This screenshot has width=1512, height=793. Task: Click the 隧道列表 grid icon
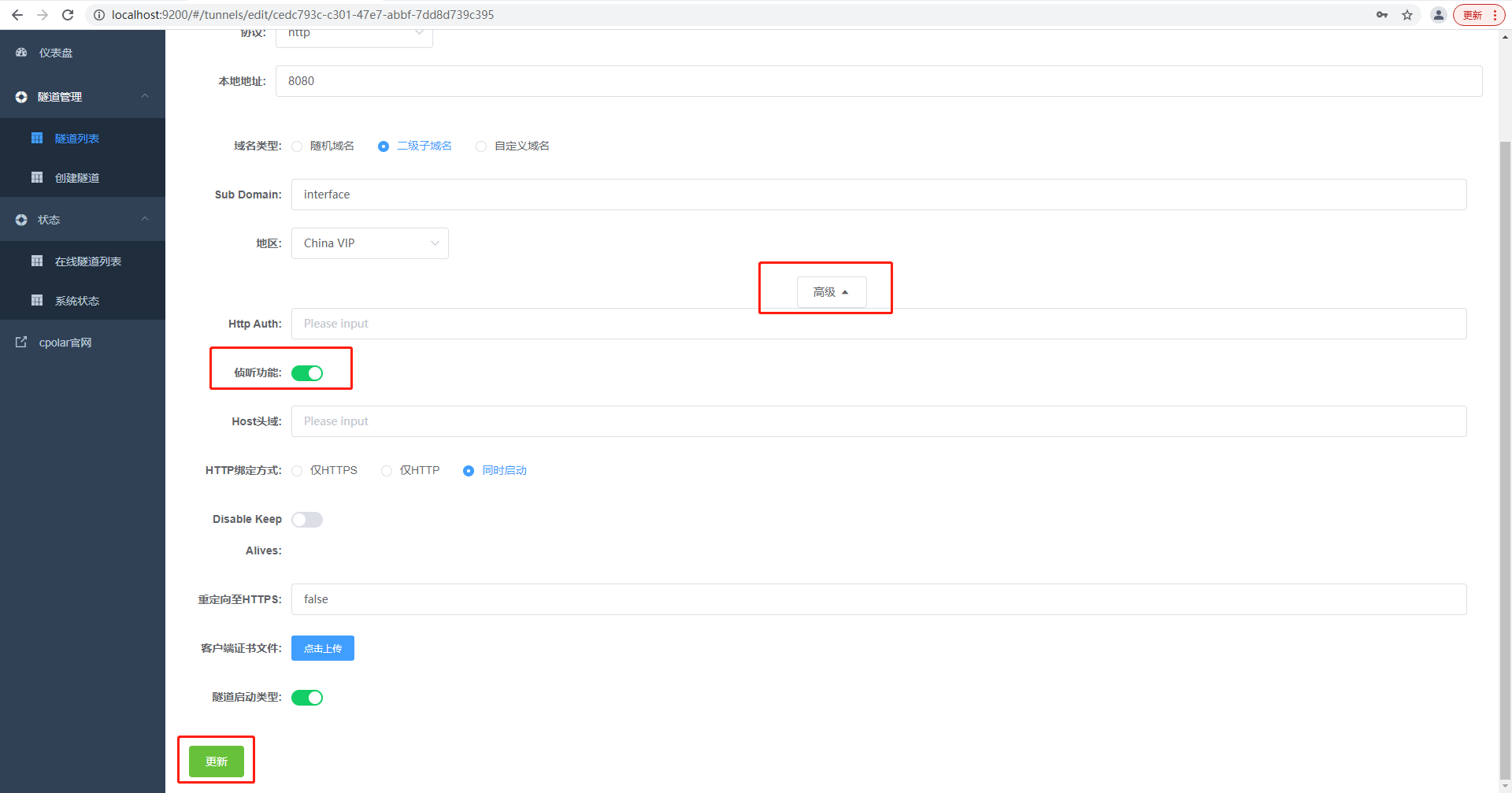click(37, 138)
